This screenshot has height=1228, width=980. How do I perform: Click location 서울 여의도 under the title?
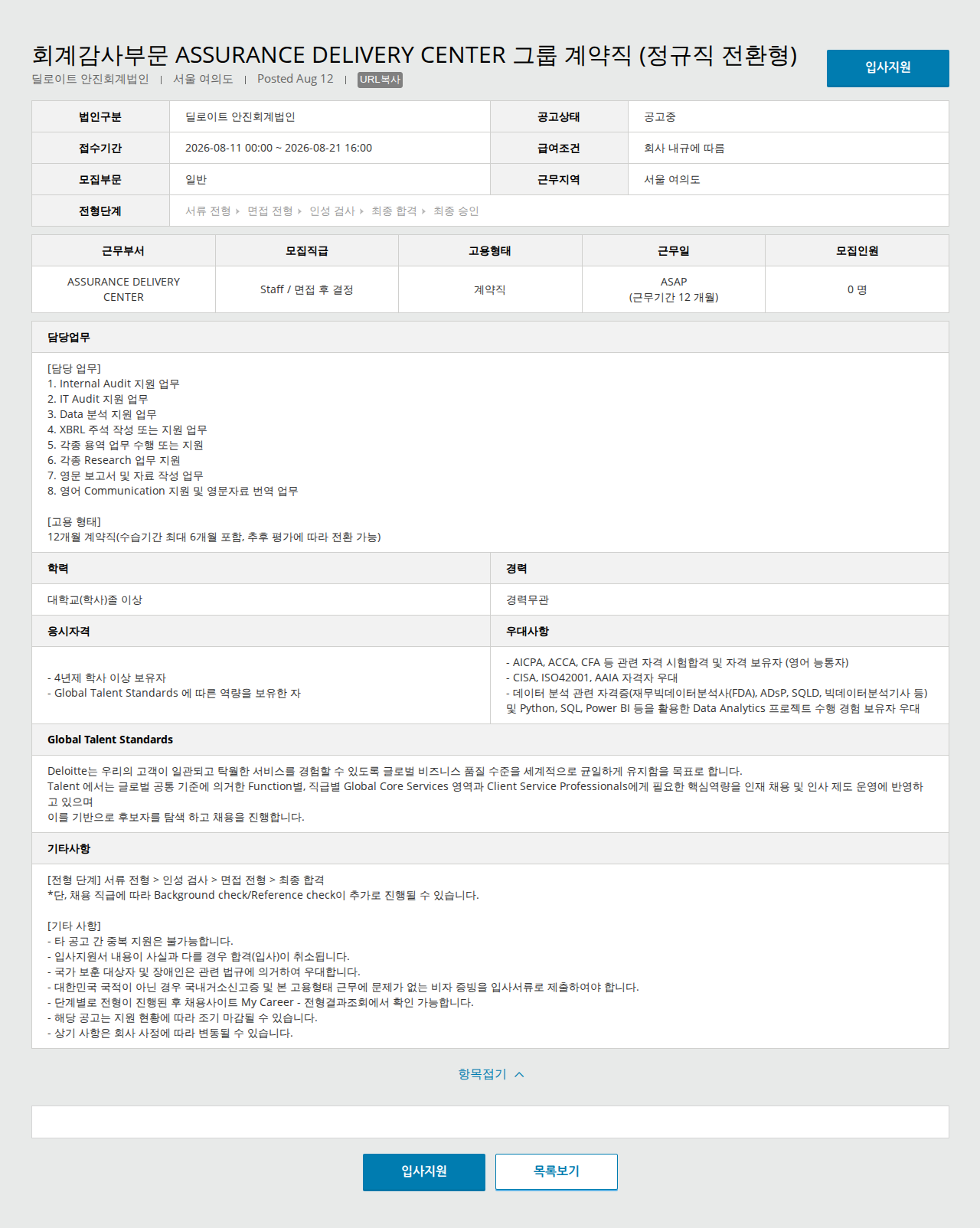click(x=203, y=79)
